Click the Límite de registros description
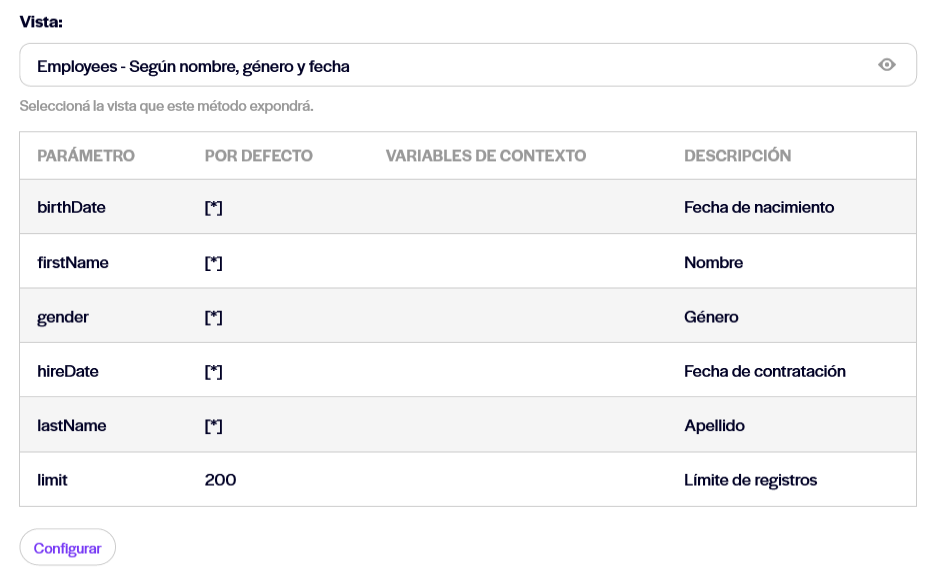This screenshot has width=947, height=573. click(750, 479)
